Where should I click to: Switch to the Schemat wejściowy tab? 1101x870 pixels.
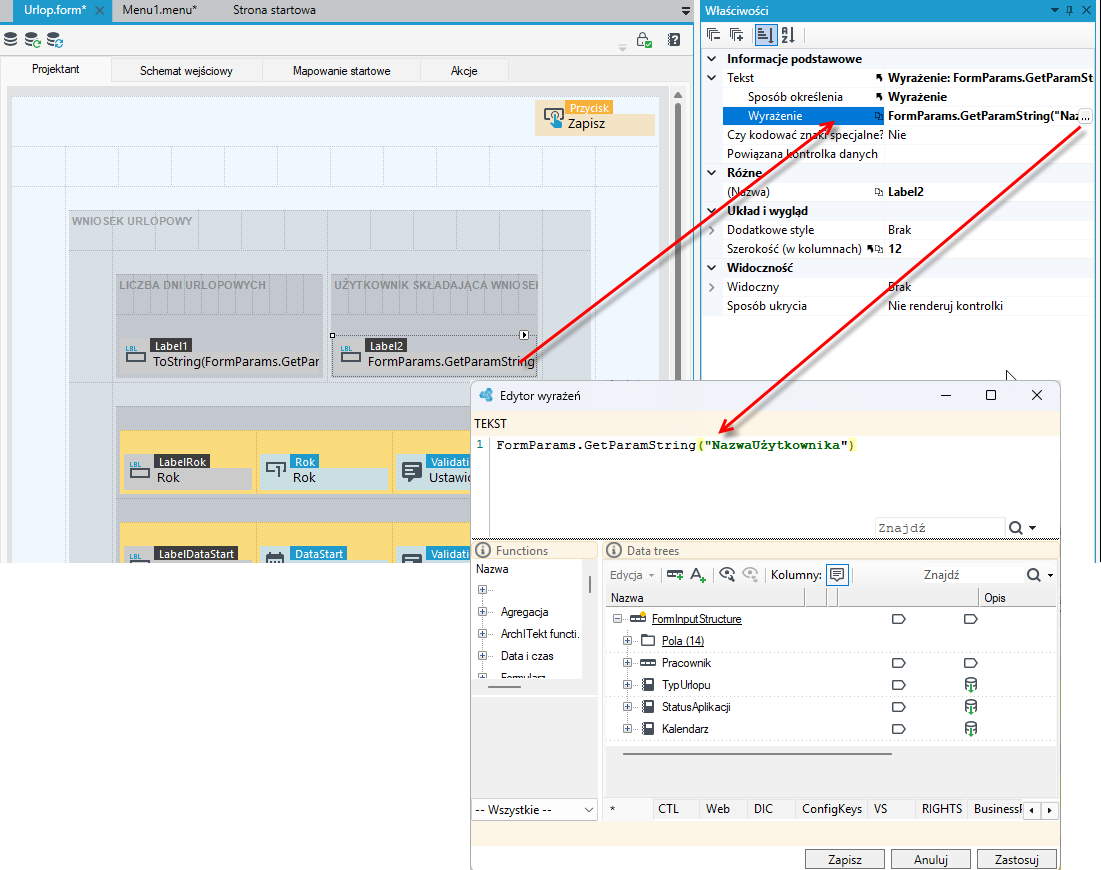tap(186, 71)
